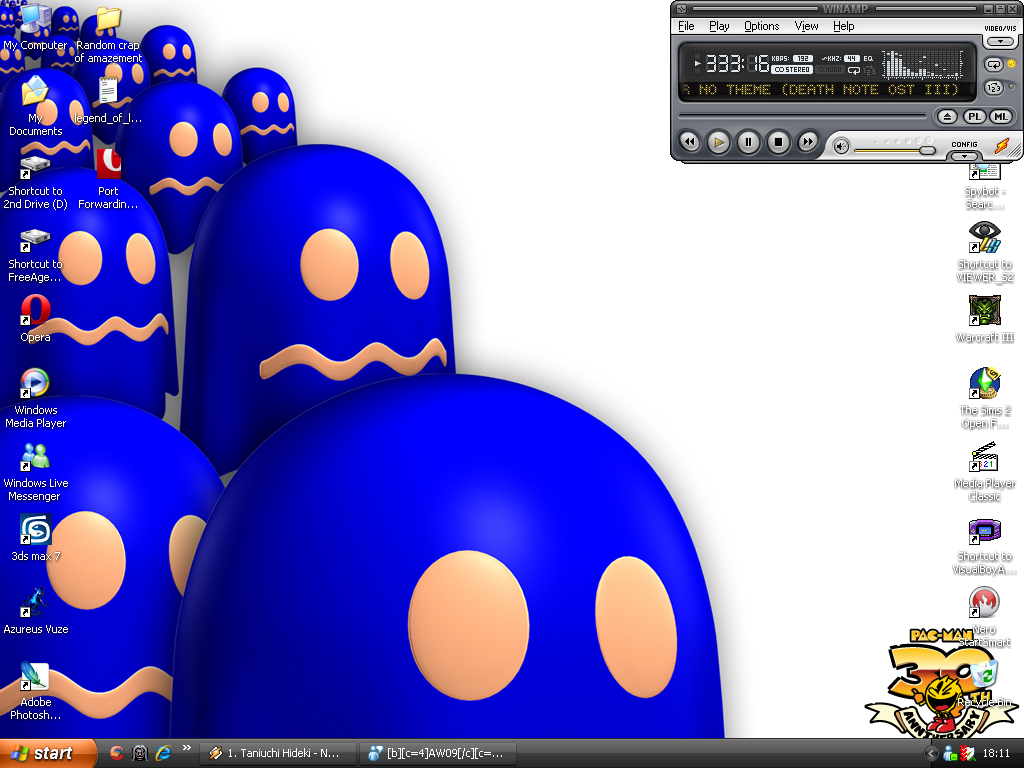This screenshot has height=768, width=1024.
Task: Toggle Winamp EQ indicator
Action: 868,59
